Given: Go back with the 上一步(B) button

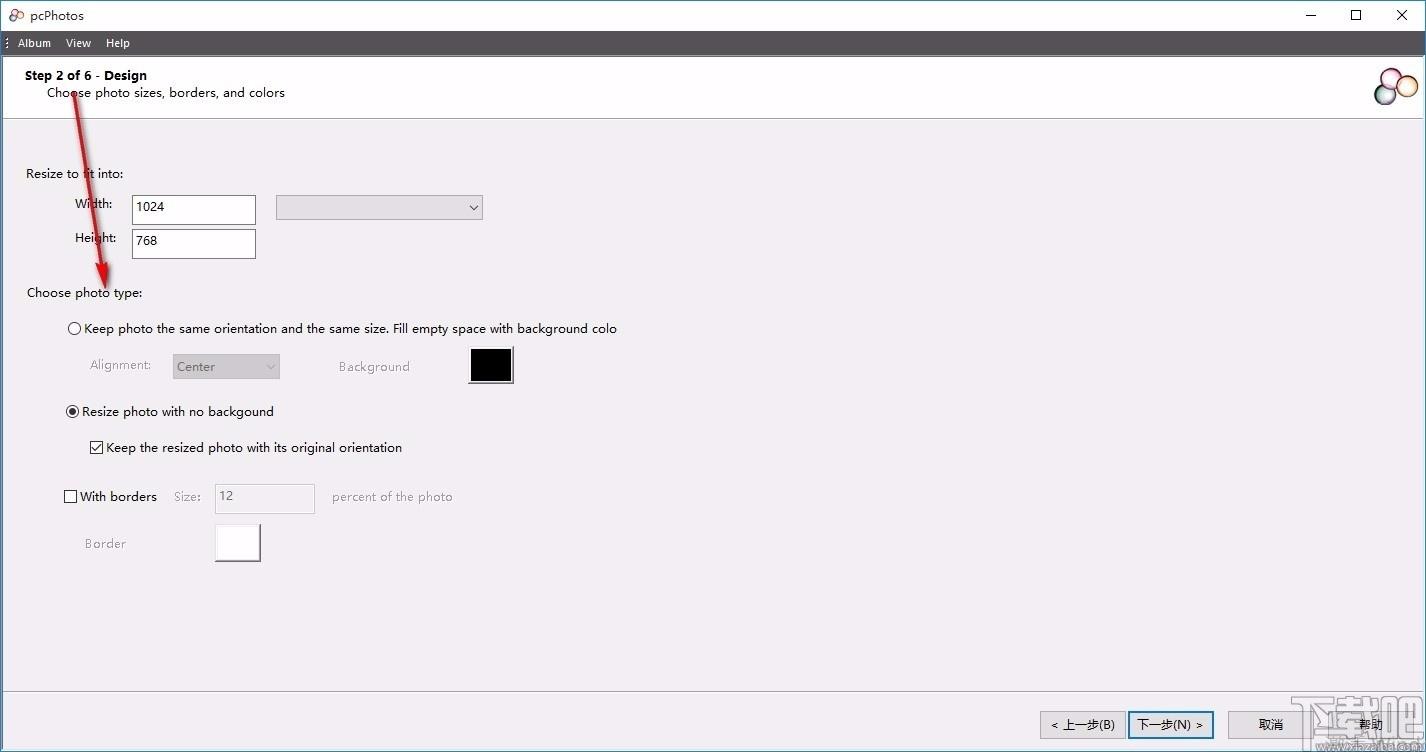Looking at the screenshot, I should pyautogui.click(x=1083, y=725).
